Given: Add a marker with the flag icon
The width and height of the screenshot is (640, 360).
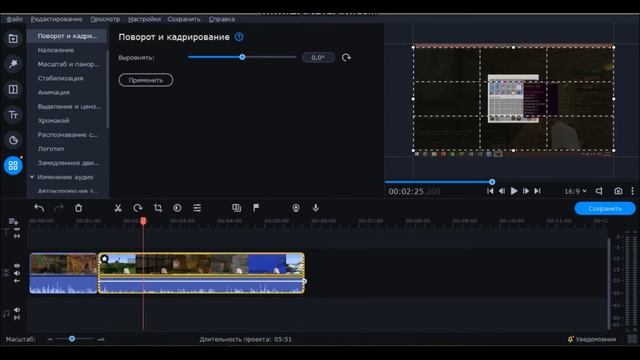Looking at the screenshot, I should click(256, 208).
